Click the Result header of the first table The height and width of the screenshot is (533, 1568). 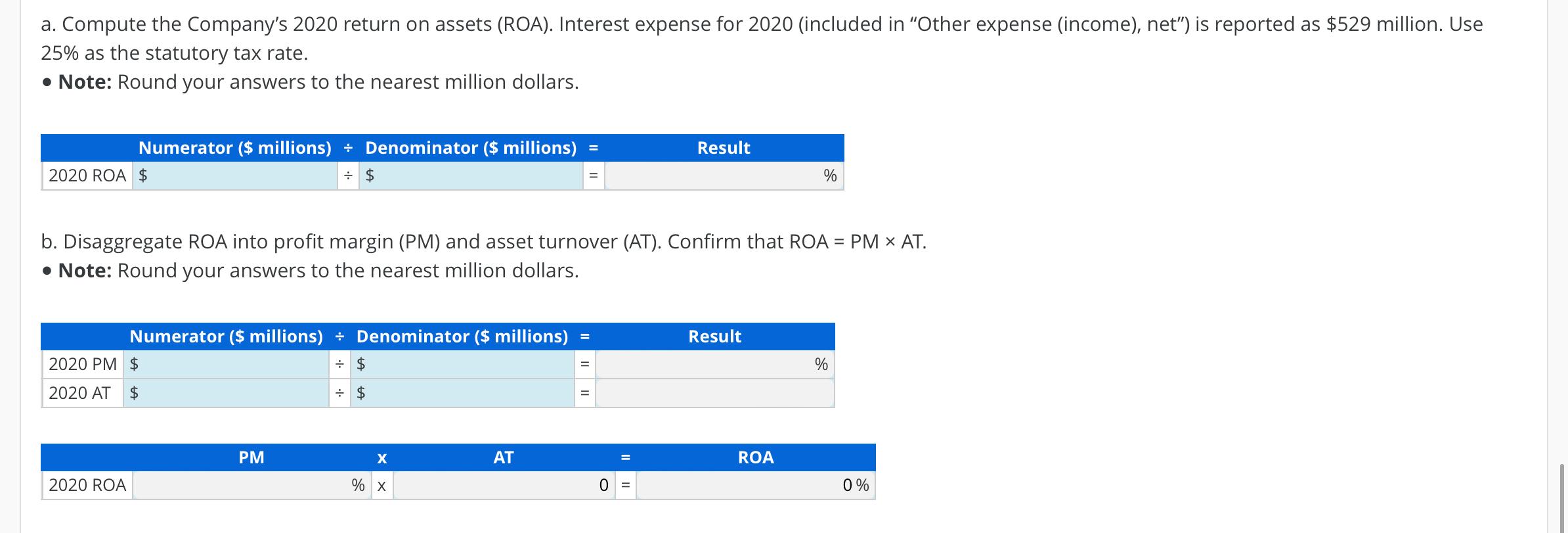tap(724, 148)
